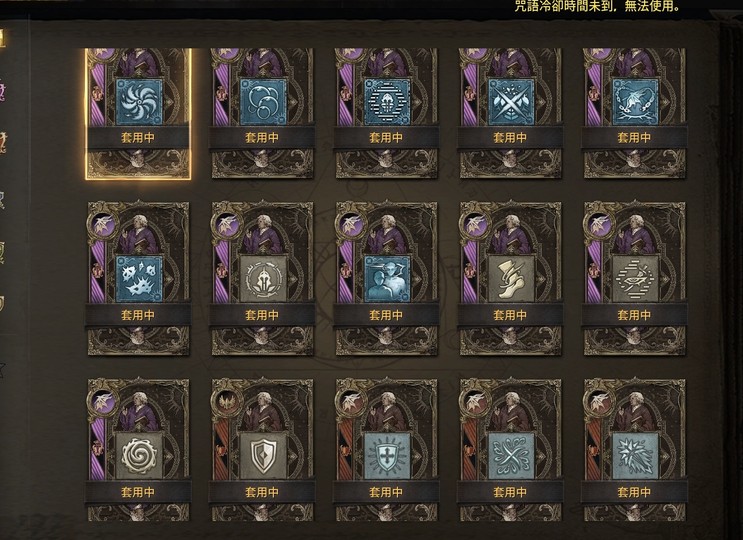Choose the two elf figures skill icon
This screenshot has height=540, width=743.
(x=387, y=279)
